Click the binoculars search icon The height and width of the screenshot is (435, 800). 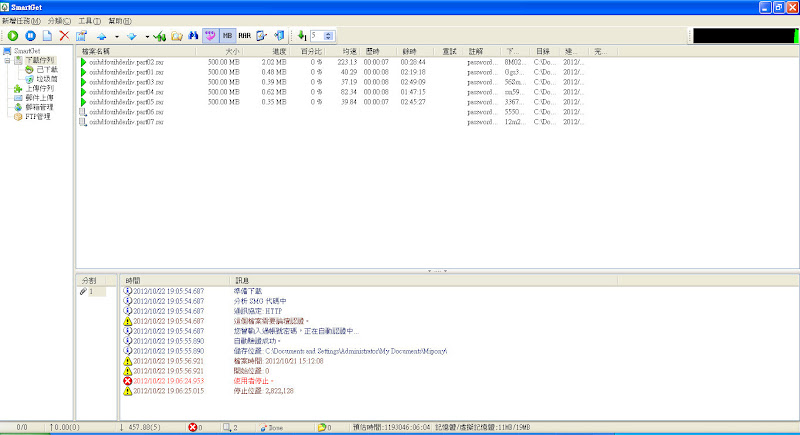coord(193,35)
